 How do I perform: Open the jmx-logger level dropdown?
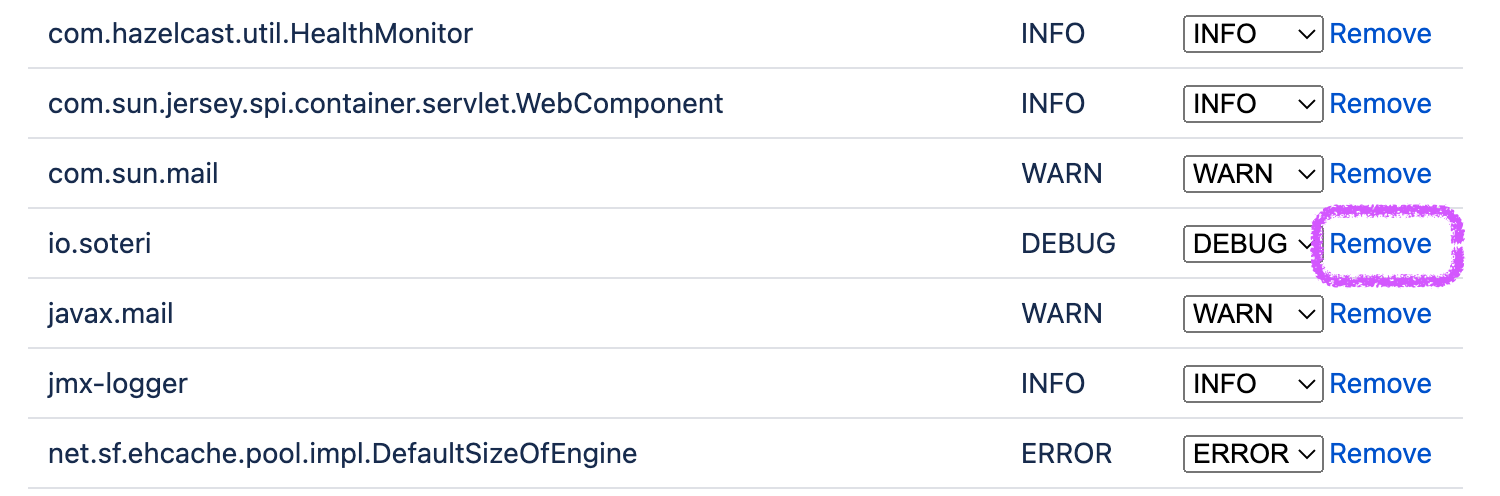coord(1252,384)
